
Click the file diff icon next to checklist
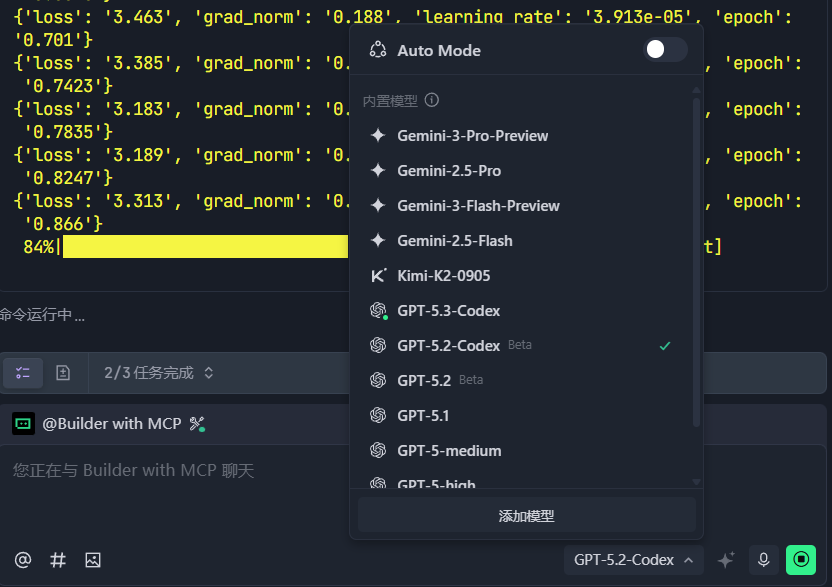tap(63, 372)
